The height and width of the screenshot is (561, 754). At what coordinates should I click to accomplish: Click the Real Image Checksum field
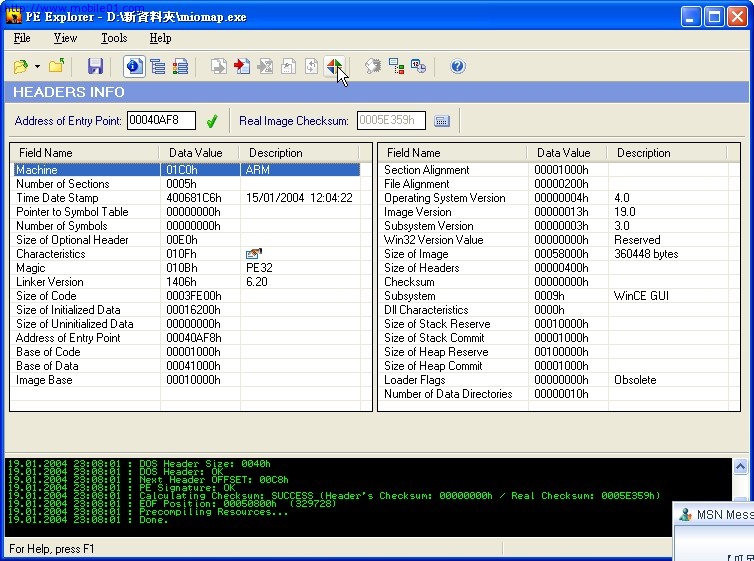pos(391,120)
